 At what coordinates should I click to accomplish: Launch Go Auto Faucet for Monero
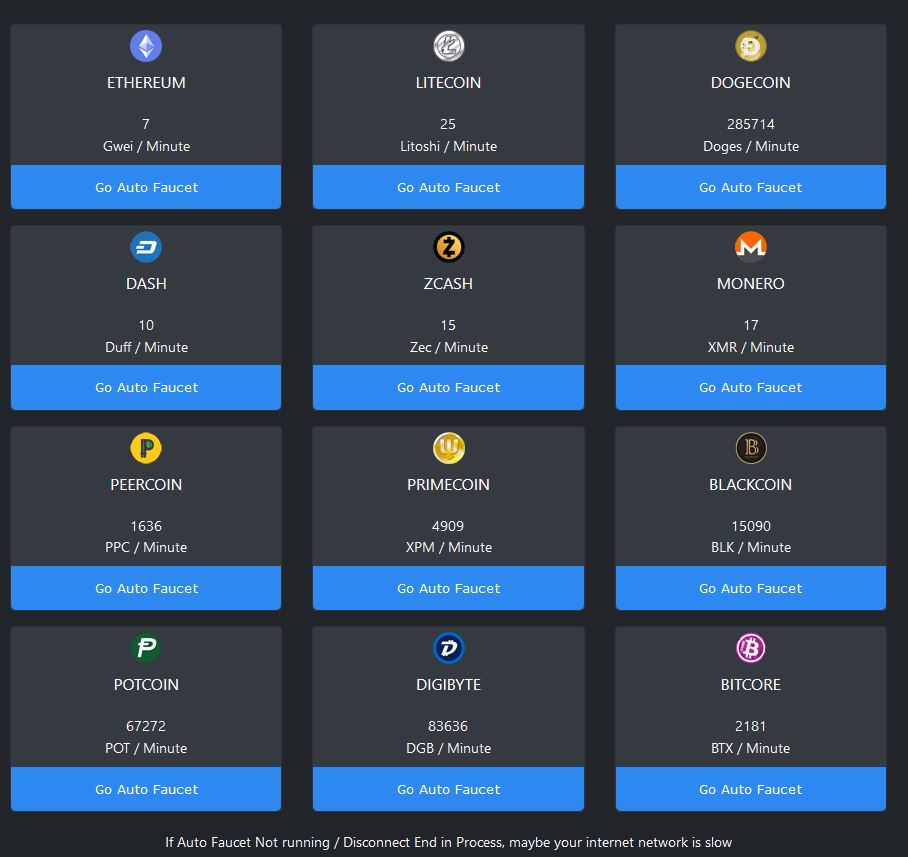click(x=750, y=387)
